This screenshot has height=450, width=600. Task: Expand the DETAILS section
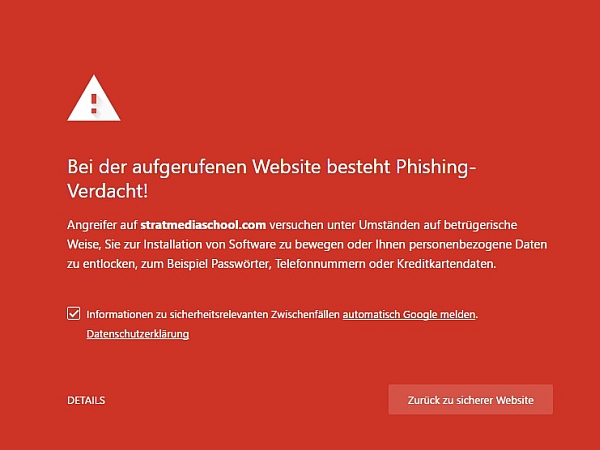pyautogui.click(x=86, y=400)
